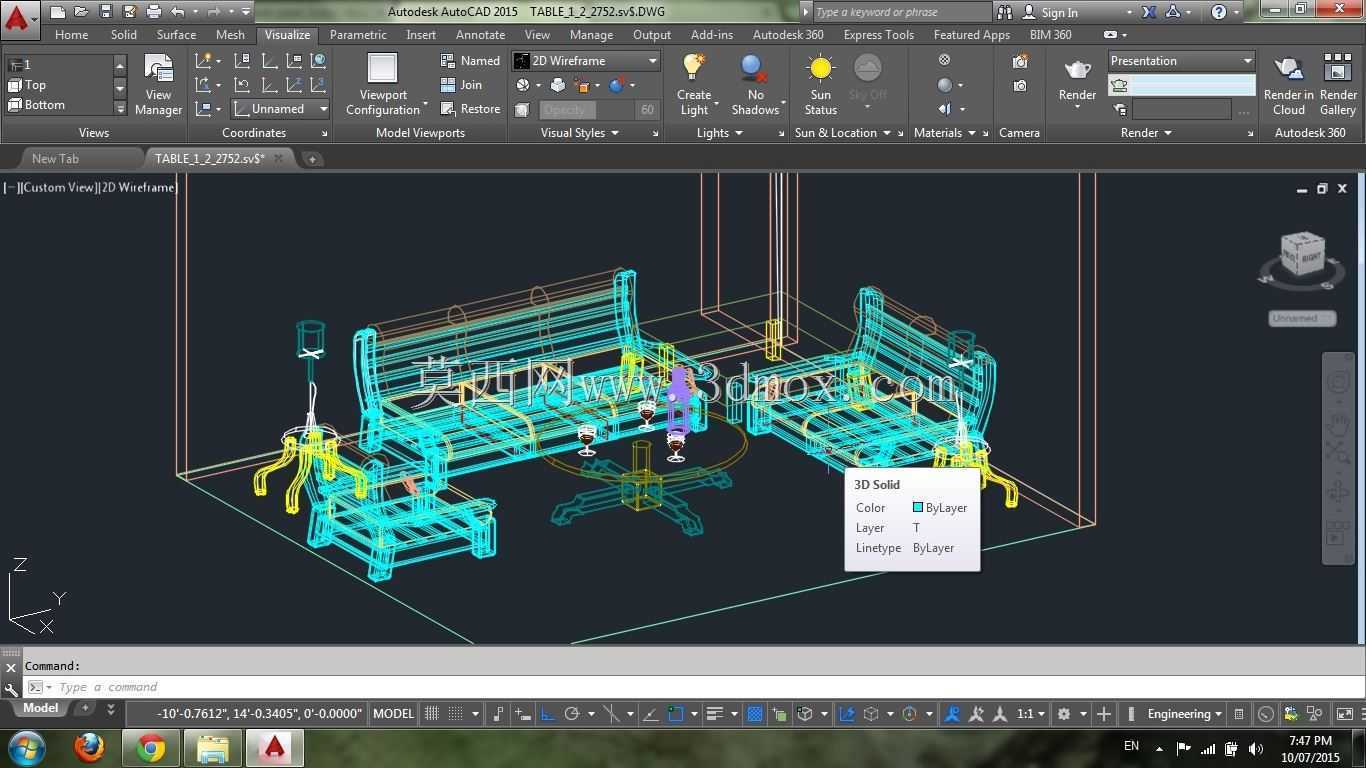Open the View Manager

coord(158,85)
